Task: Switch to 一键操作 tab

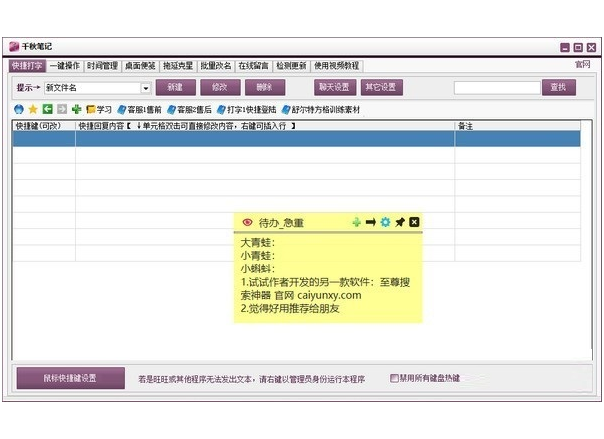Action: coord(65,66)
